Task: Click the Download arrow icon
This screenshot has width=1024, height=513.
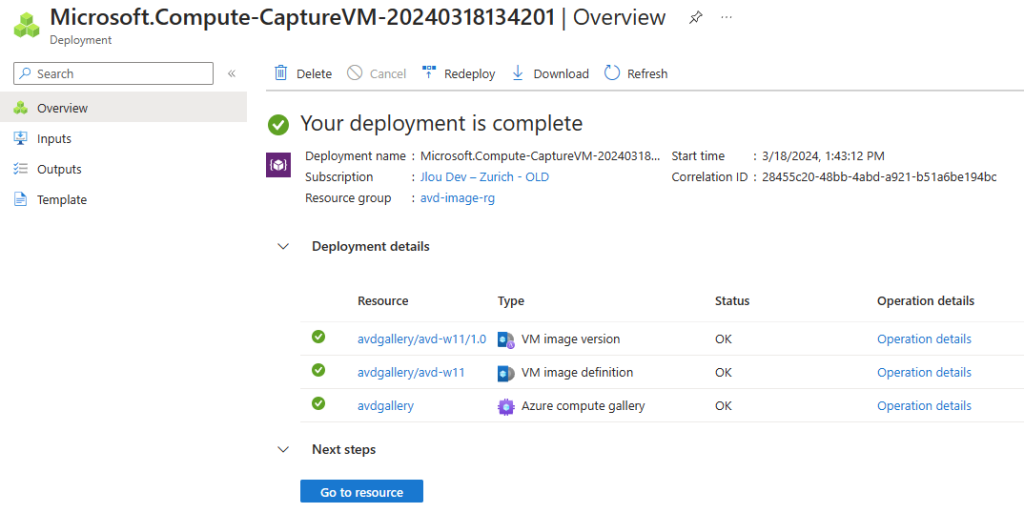Action: 518,73
